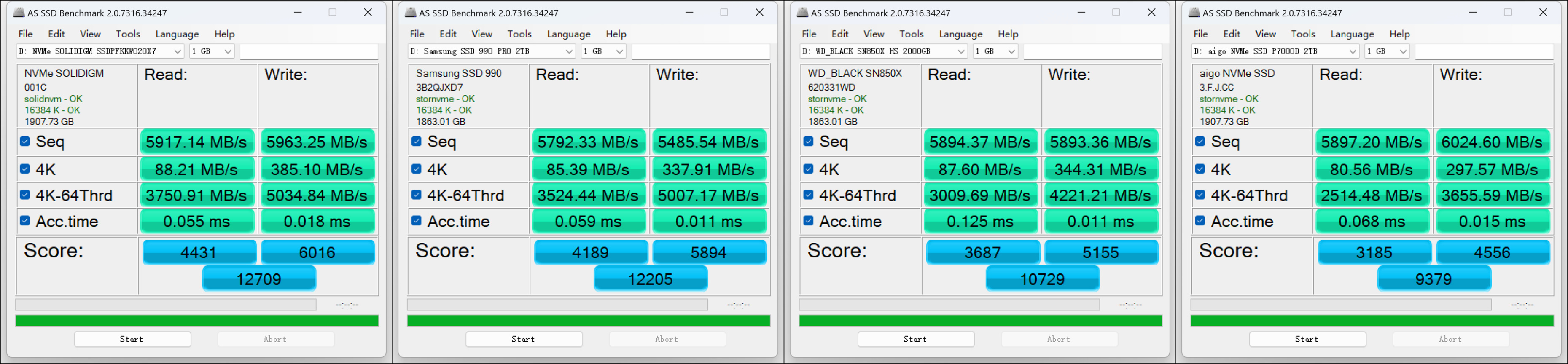Open the Help menu in the WD_BLACK window
The height and width of the screenshot is (364, 1568).
point(1008,34)
